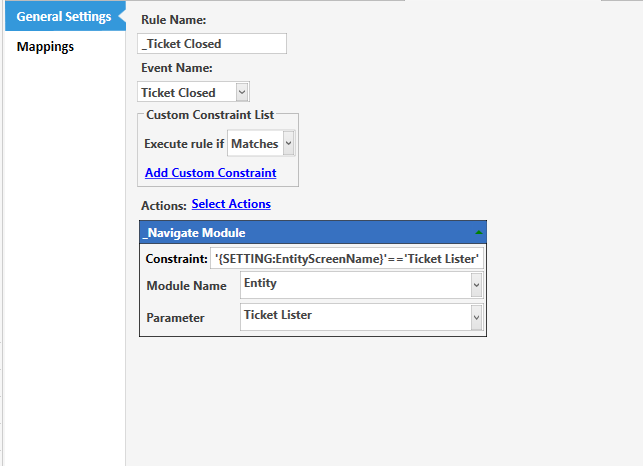The width and height of the screenshot is (643, 466).
Task: Expand the Parameter dropdown arrow
Action: coord(476,317)
